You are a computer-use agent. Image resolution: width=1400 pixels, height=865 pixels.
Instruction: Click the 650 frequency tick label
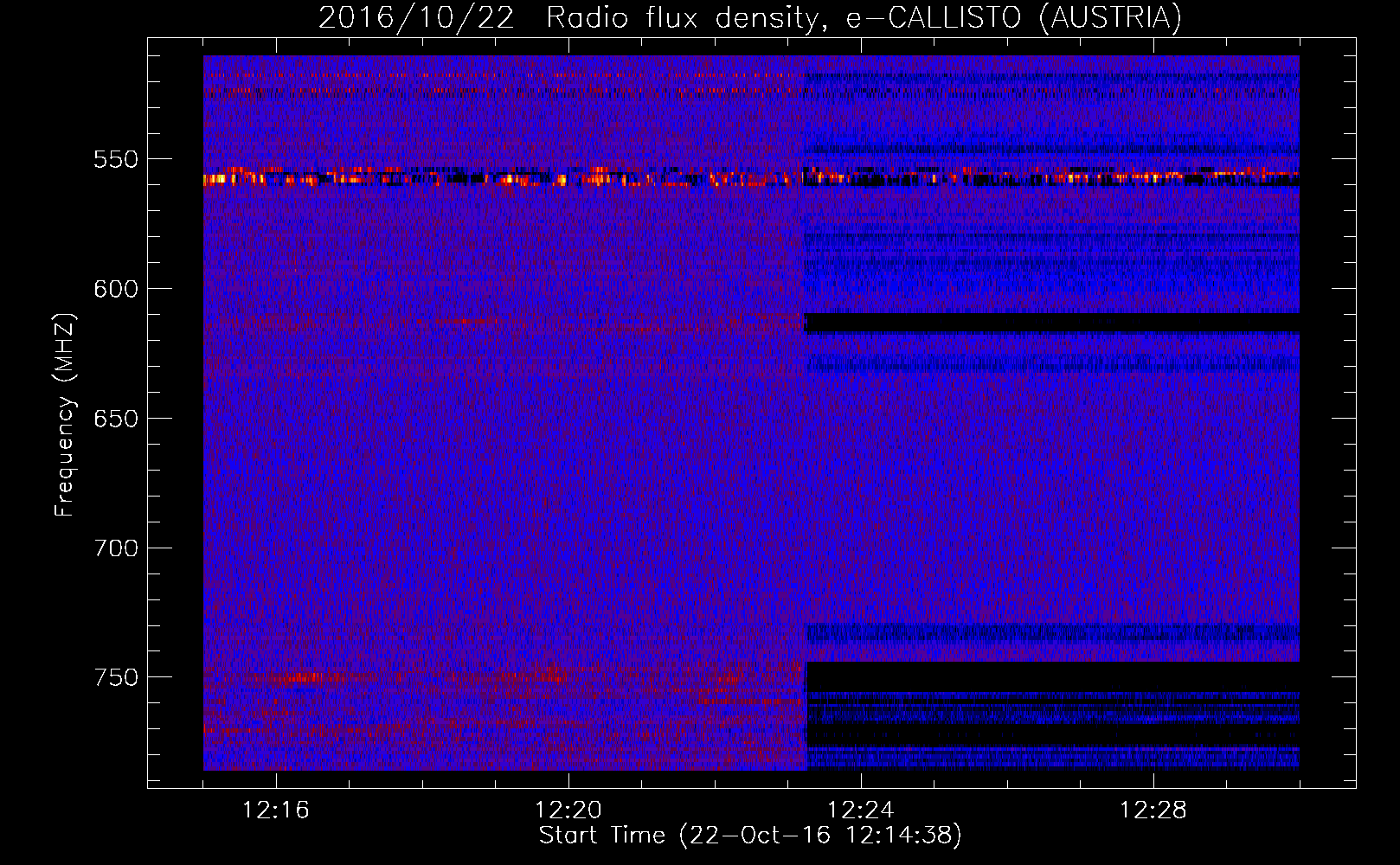116,419
